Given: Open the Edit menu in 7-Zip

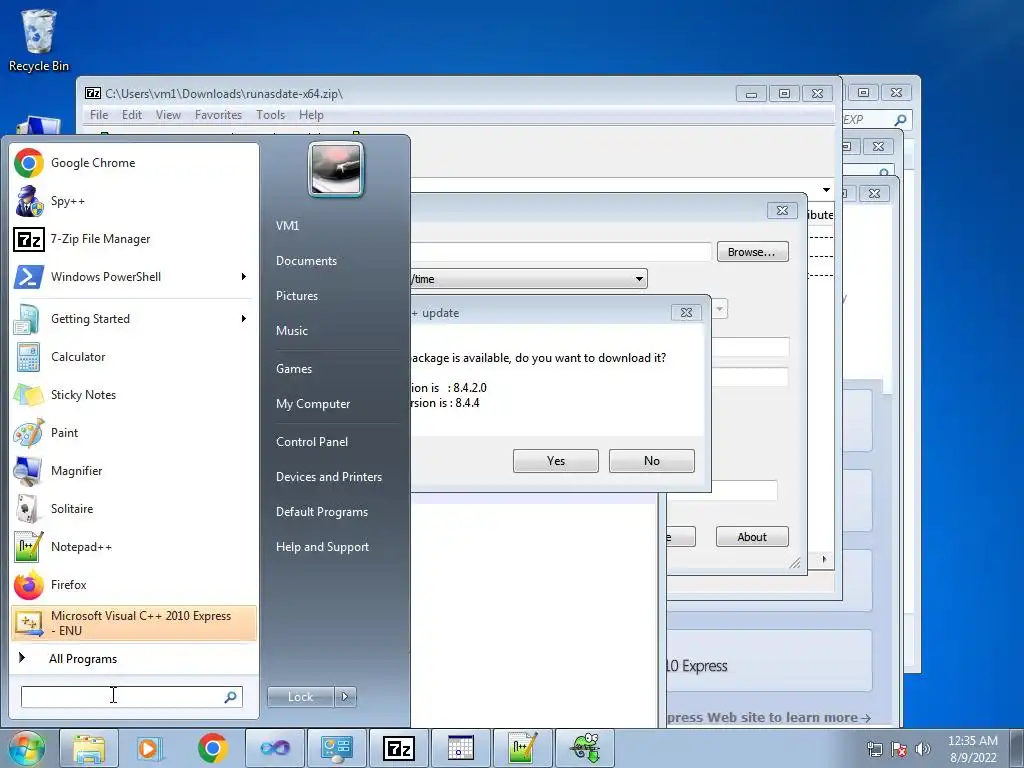Looking at the screenshot, I should 131,115.
